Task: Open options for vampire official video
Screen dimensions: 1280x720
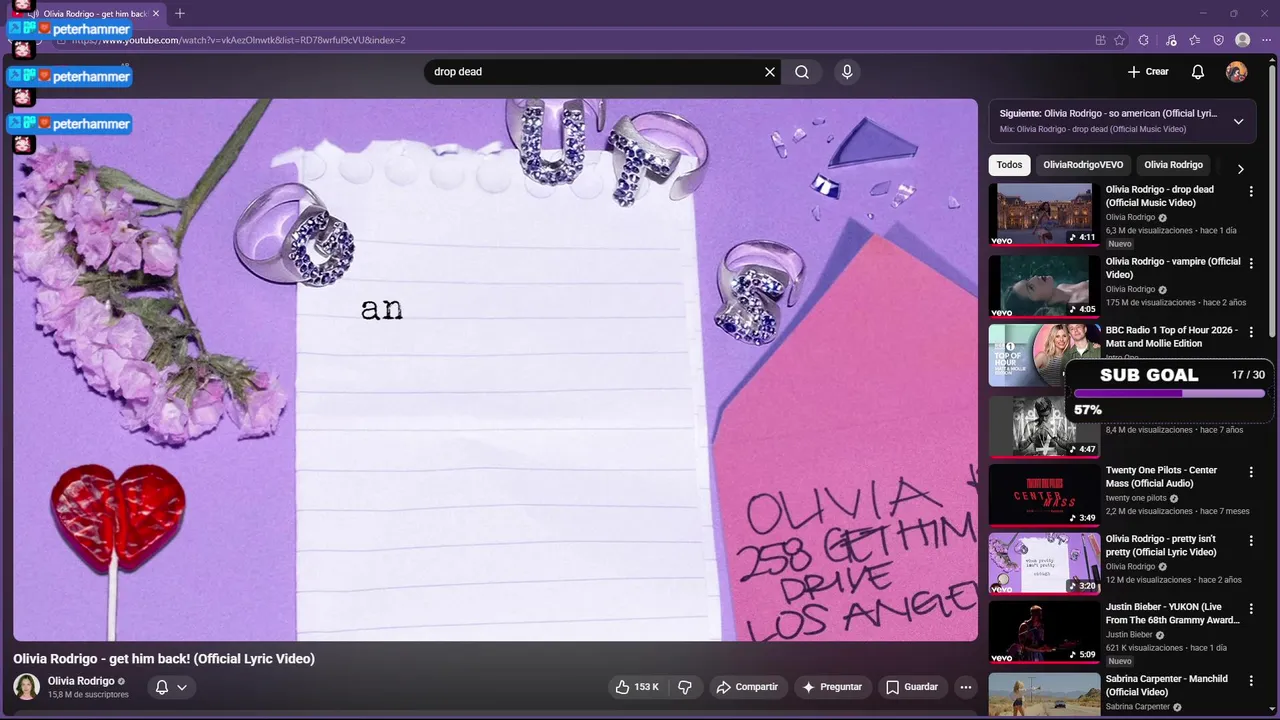Action: tap(1251, 263)
